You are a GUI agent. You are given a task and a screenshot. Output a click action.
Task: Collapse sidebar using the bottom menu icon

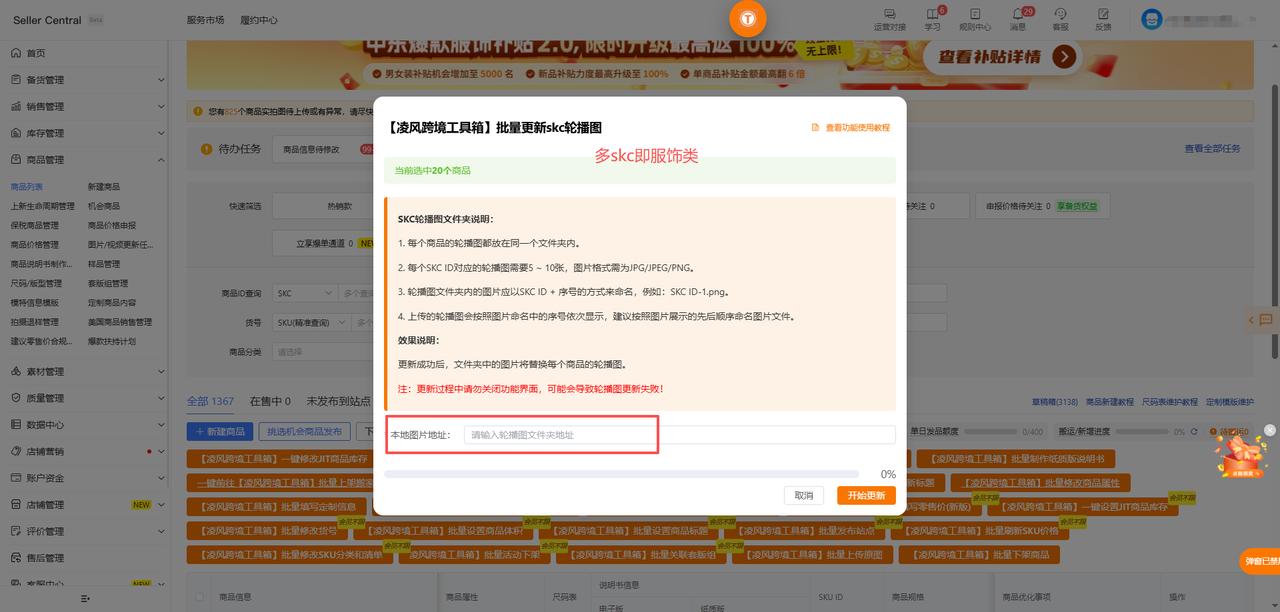86,598
